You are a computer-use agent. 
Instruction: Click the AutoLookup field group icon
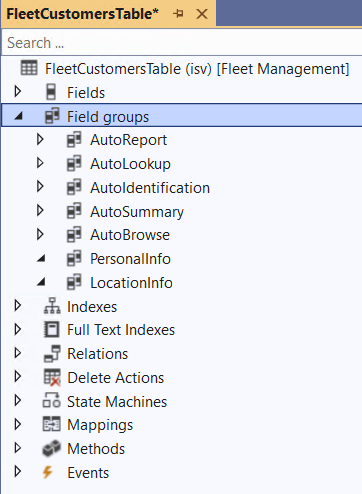74,163
